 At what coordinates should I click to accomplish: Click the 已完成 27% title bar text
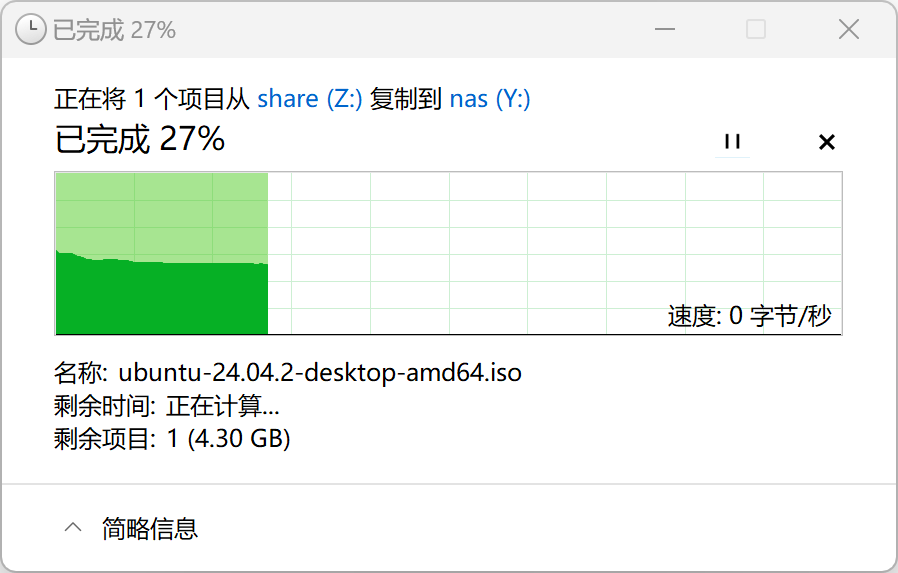[114, 30]
